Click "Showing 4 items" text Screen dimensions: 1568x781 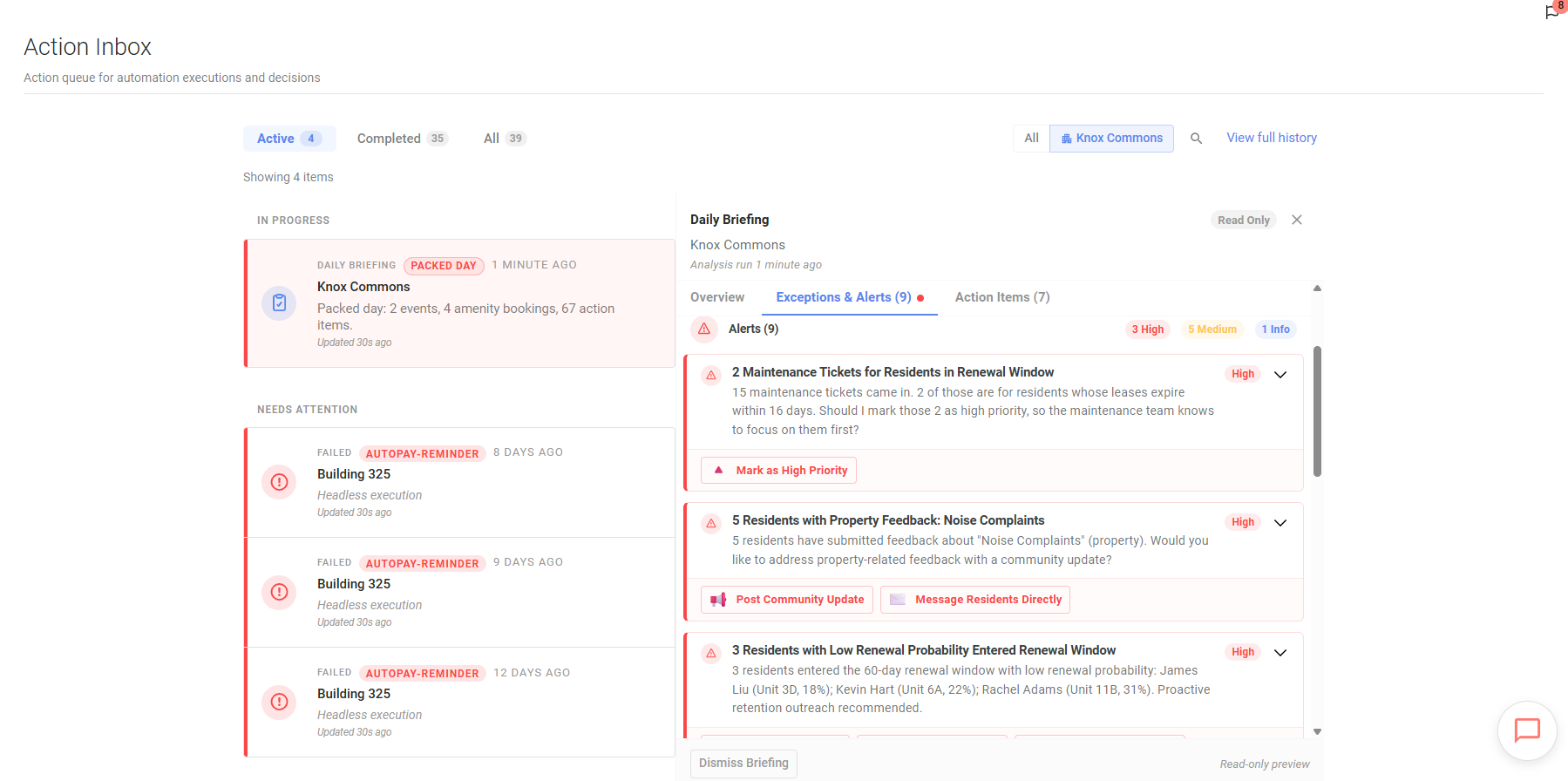[288, 177]
